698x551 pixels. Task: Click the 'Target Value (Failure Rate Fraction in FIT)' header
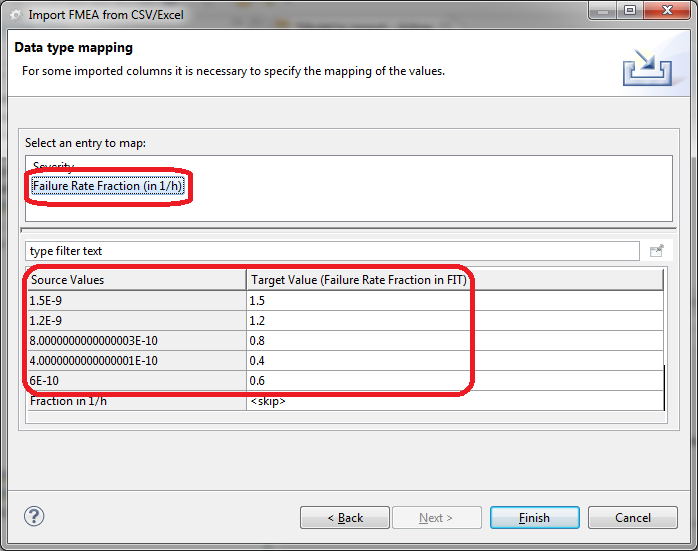coord(455,280)
